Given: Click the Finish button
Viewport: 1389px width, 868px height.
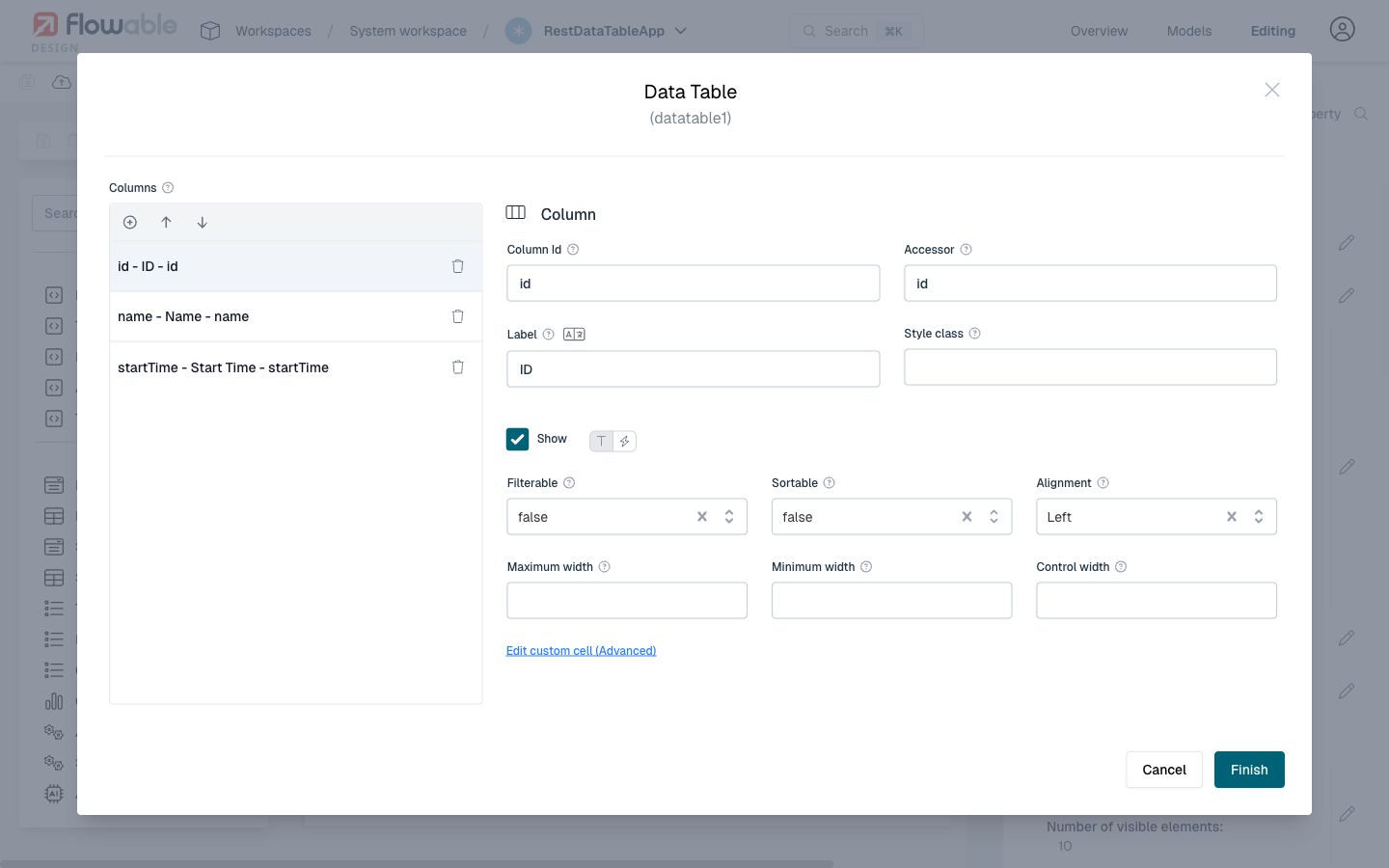Looking at the screenshot, I should pyautogui.click(x=1248, y=769).
